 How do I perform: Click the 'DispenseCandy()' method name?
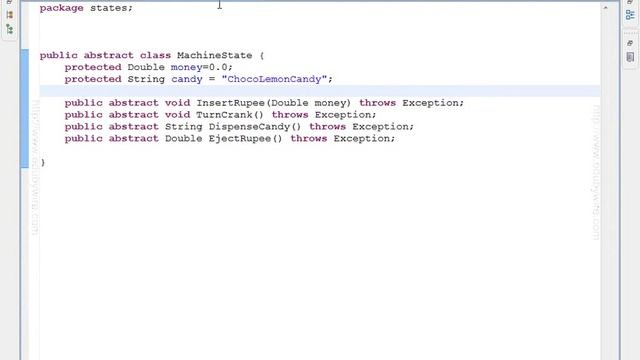[x=255, y=127]
